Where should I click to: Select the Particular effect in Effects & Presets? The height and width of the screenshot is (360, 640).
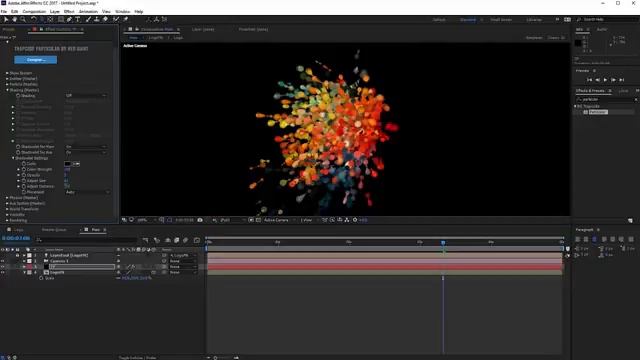pyautogui.click(x=598, y=112)
